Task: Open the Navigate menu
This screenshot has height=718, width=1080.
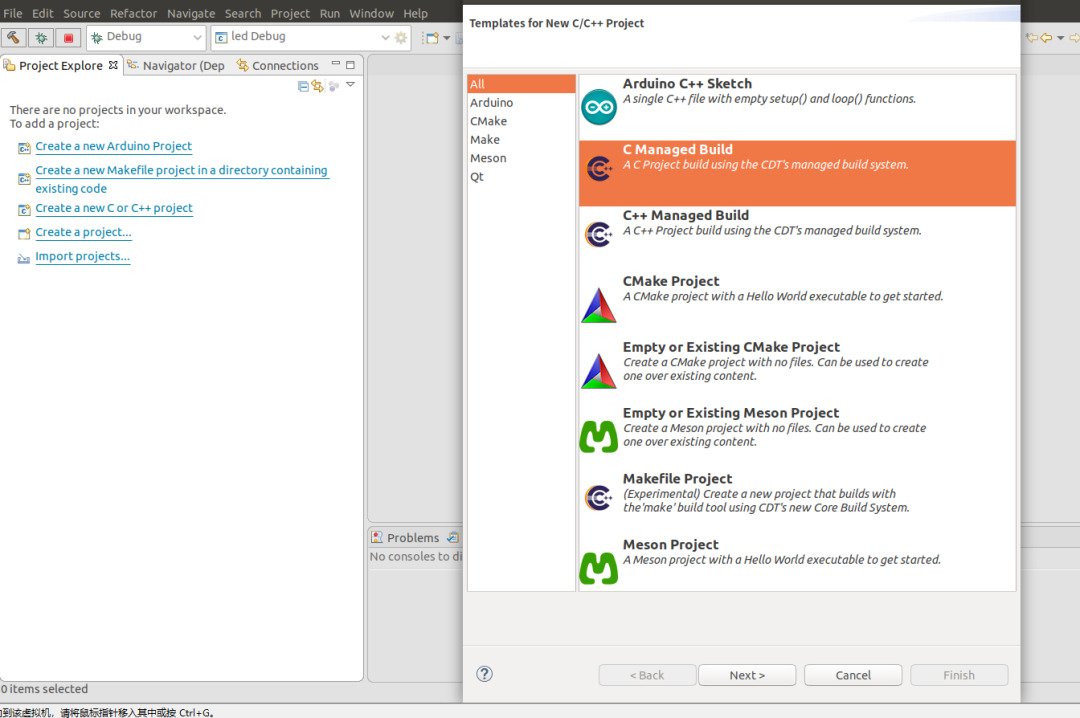Action: (191, 13)
